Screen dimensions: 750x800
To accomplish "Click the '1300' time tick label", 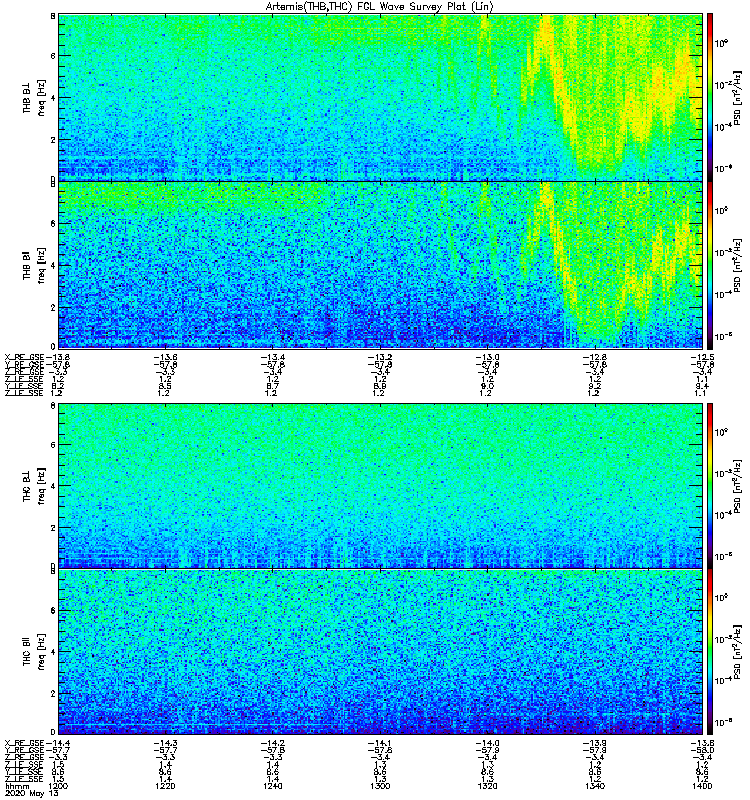I will 380,786.
